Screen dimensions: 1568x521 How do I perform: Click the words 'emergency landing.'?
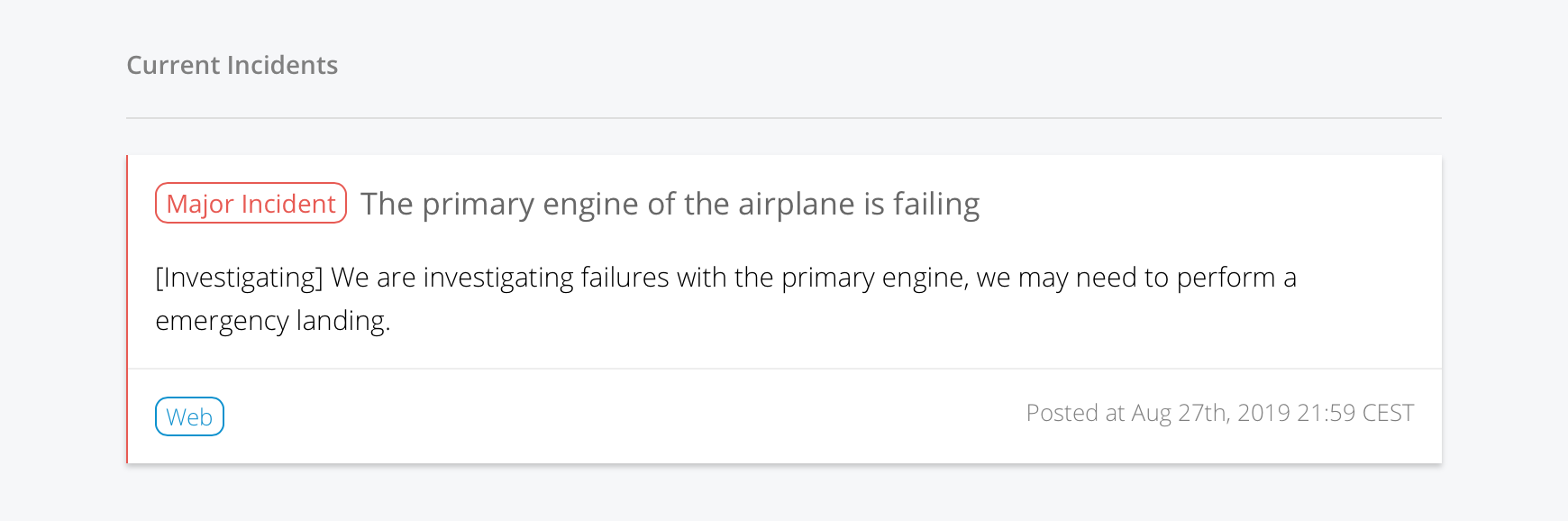coord(272,321)
